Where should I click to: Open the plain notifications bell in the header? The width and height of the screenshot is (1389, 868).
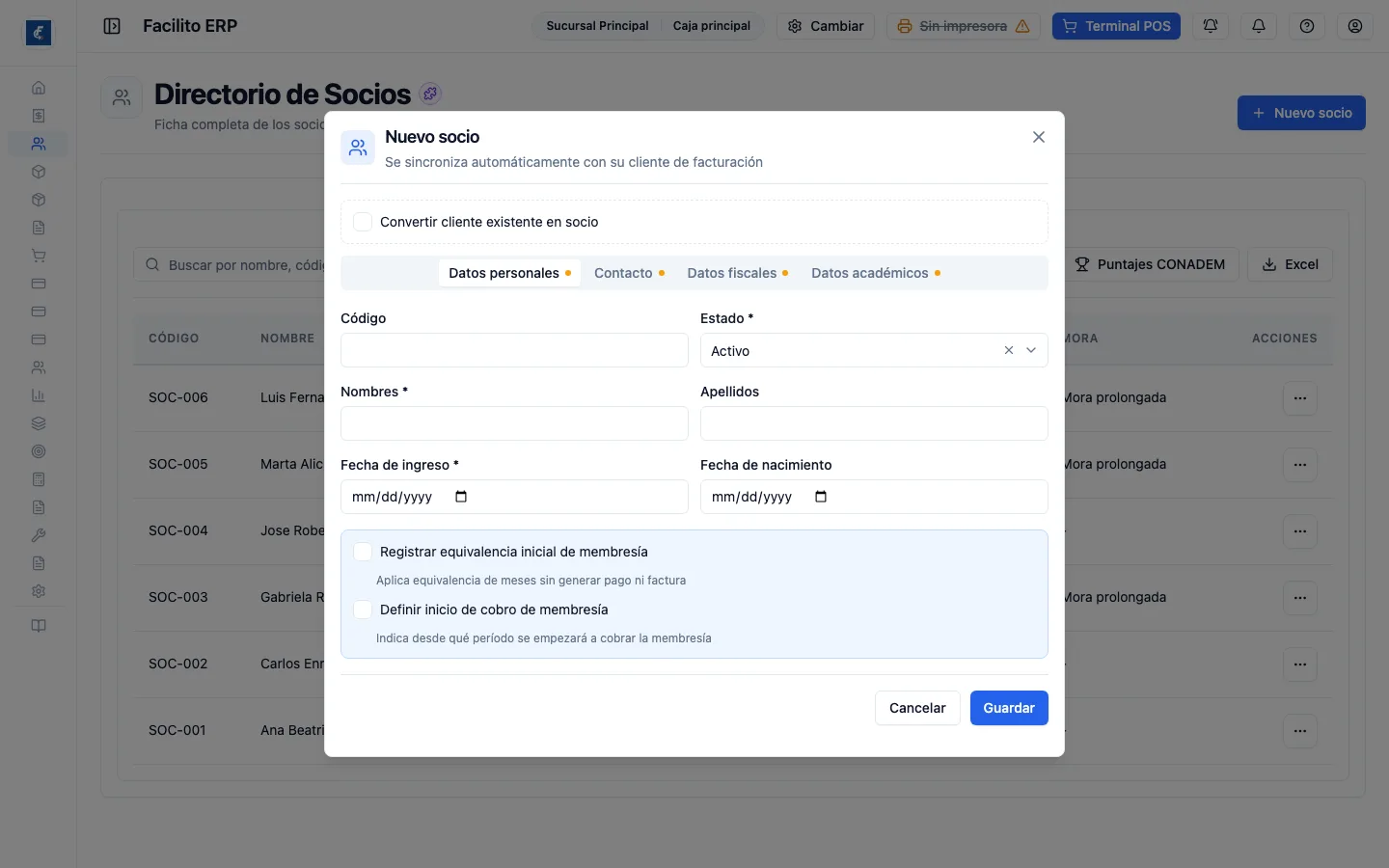pos(1259,26)
